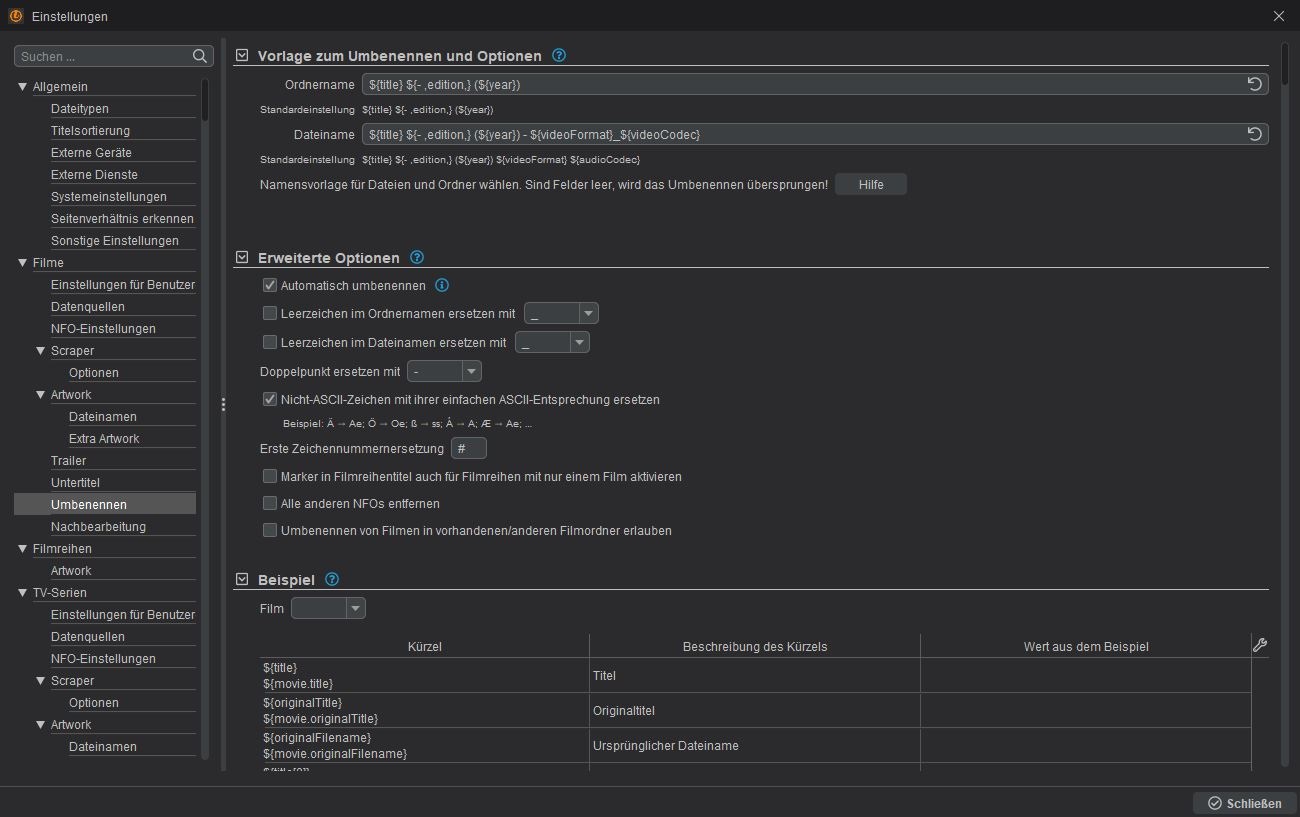
Task: Open Externe Geräte settings
Action: coord(91,152)
